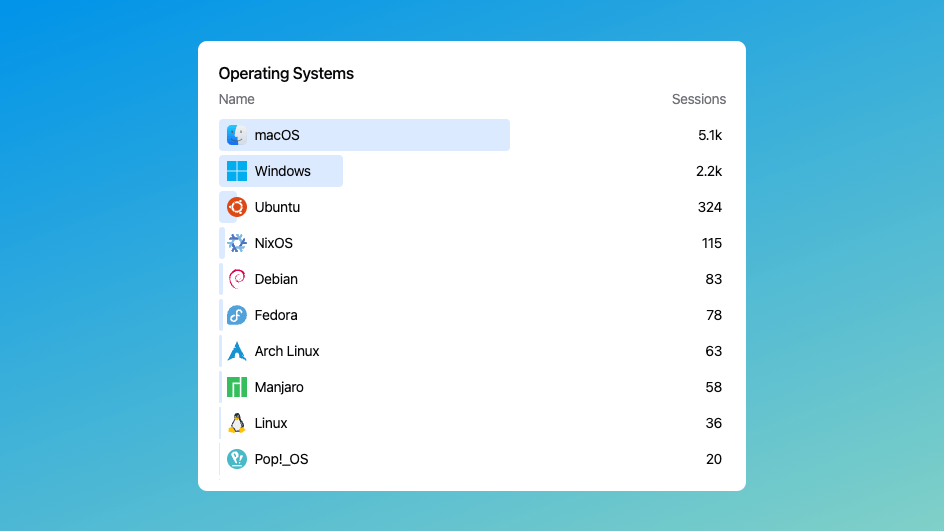Click the Debian swirl icon
The image size is (944, 531).
[237, 279]
